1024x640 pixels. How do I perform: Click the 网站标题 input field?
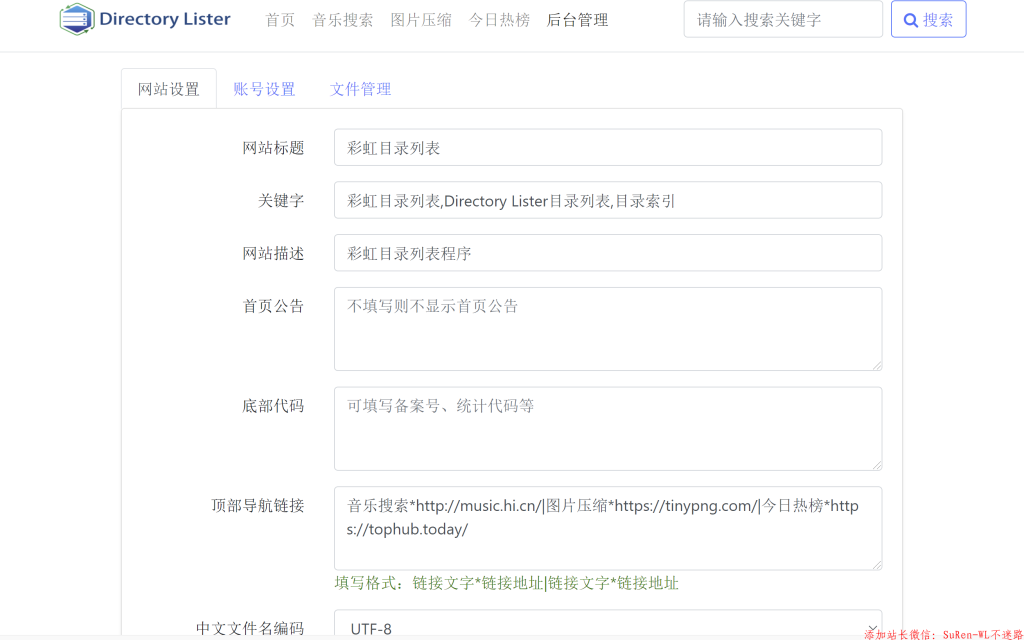[608, 148]
